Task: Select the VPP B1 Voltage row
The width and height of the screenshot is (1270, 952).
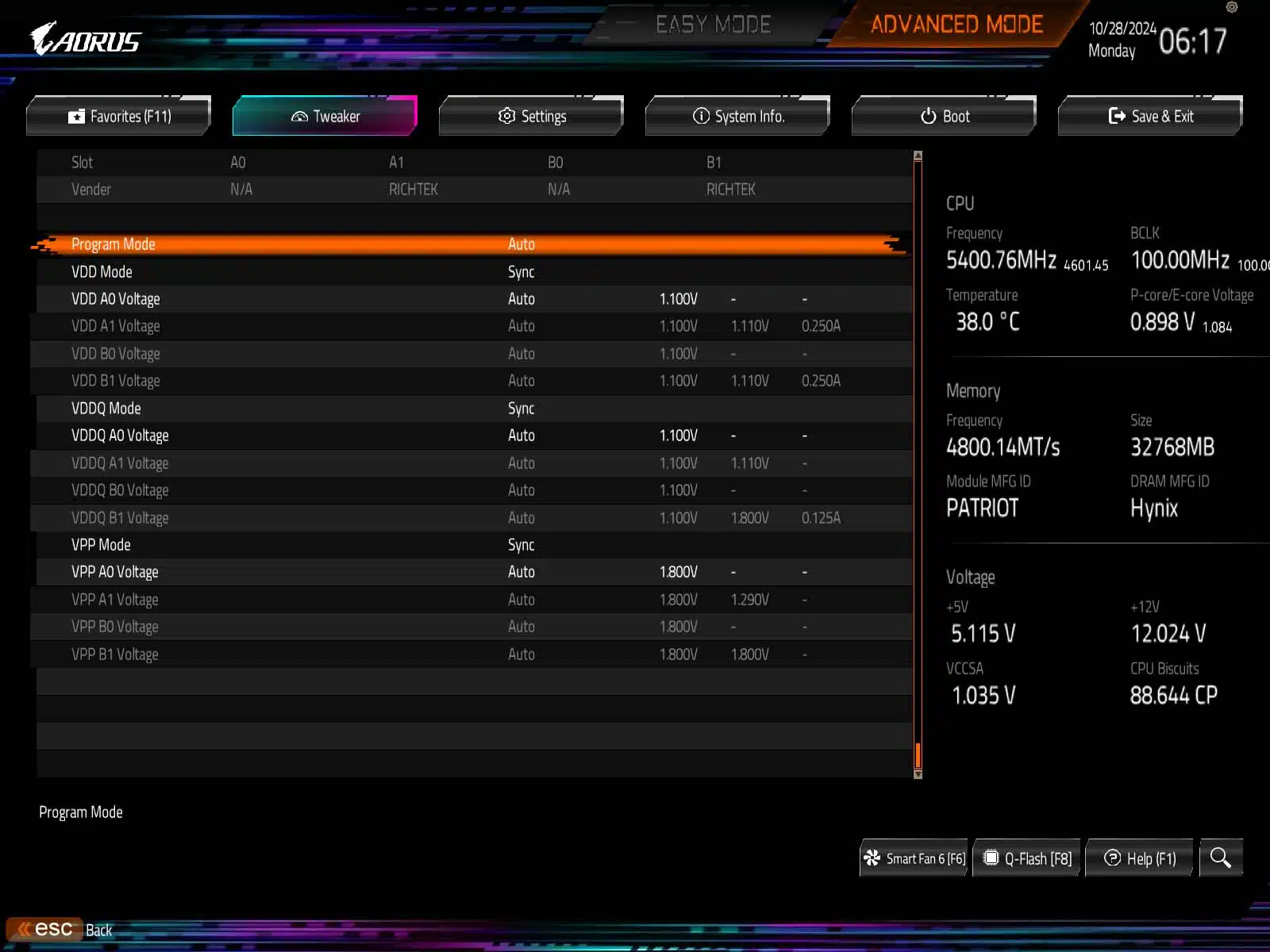Action: pyautogui.click(x=471, y=654)
